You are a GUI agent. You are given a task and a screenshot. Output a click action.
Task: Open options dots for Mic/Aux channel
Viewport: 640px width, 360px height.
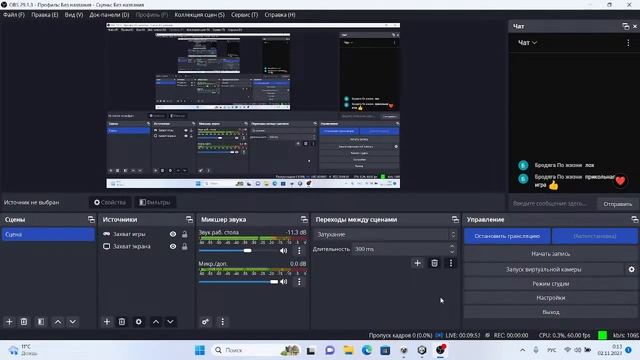point(299,282)
